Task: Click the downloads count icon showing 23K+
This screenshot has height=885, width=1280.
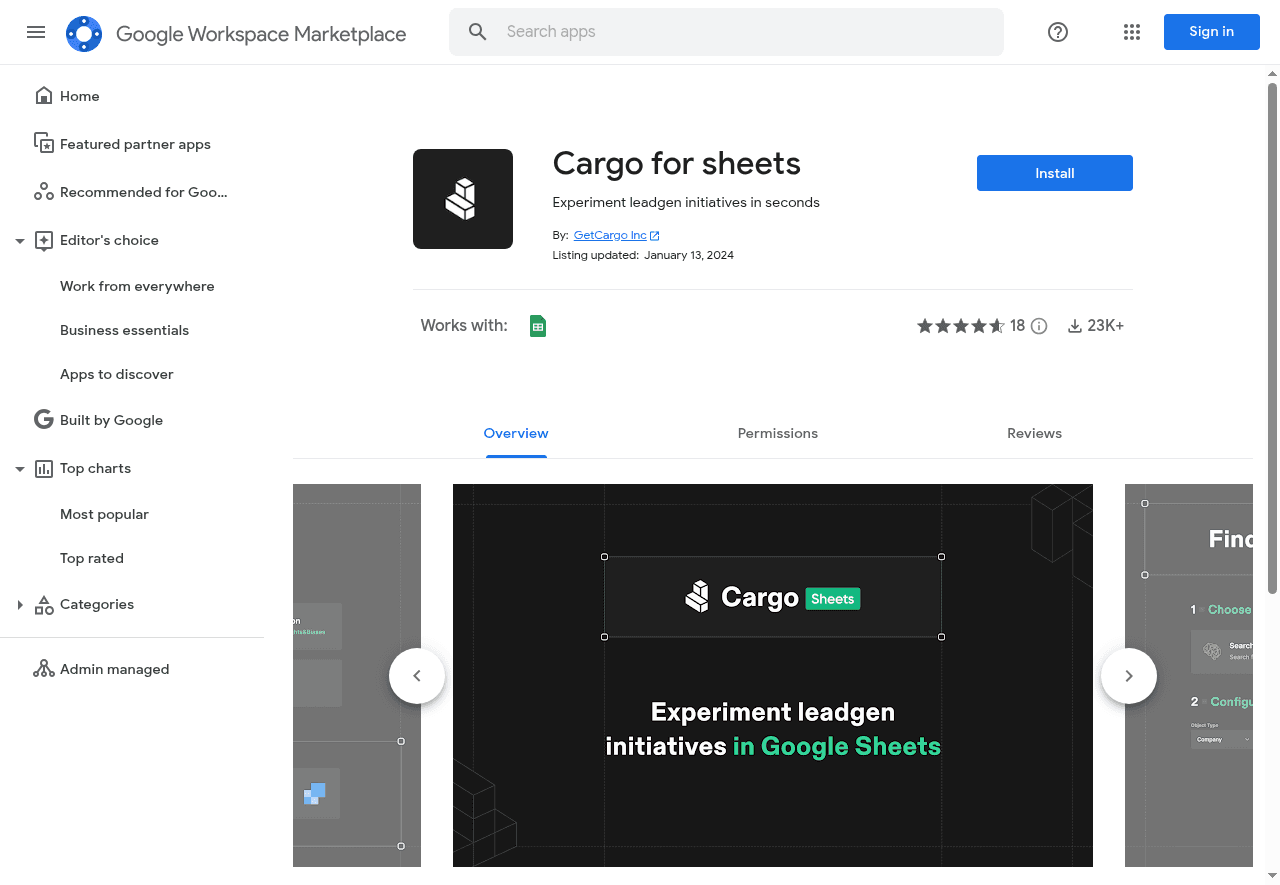Action: coord(1074,325)
